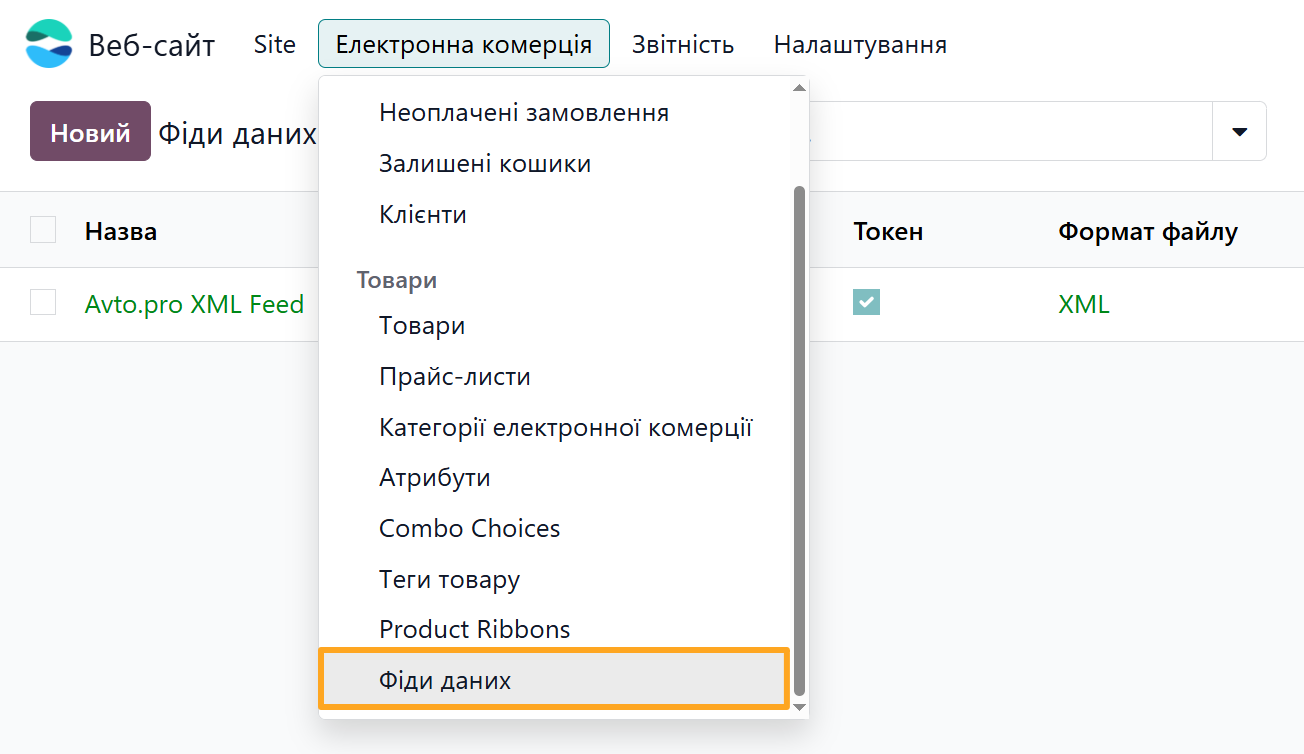The image size is (1304, 754).
Task: Click the Новий button
Action: click(90, 131)
